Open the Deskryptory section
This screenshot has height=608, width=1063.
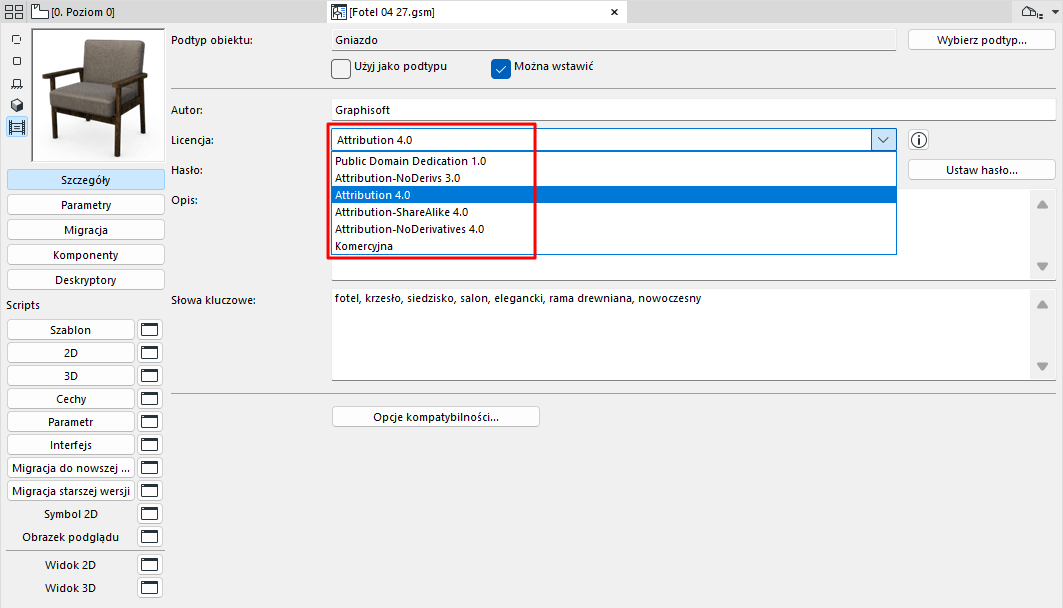(x=85, y=281)
